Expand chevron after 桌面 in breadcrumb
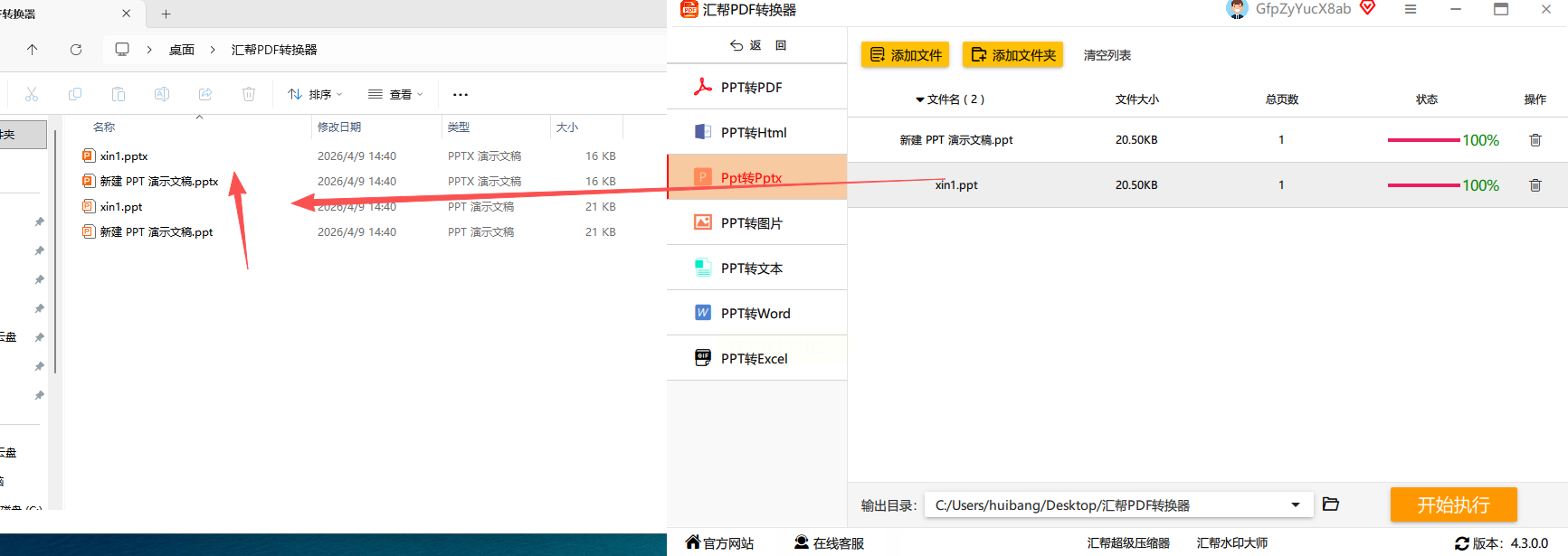The image size is (1568, 556). pyautogui.click(x=213, y=50)
